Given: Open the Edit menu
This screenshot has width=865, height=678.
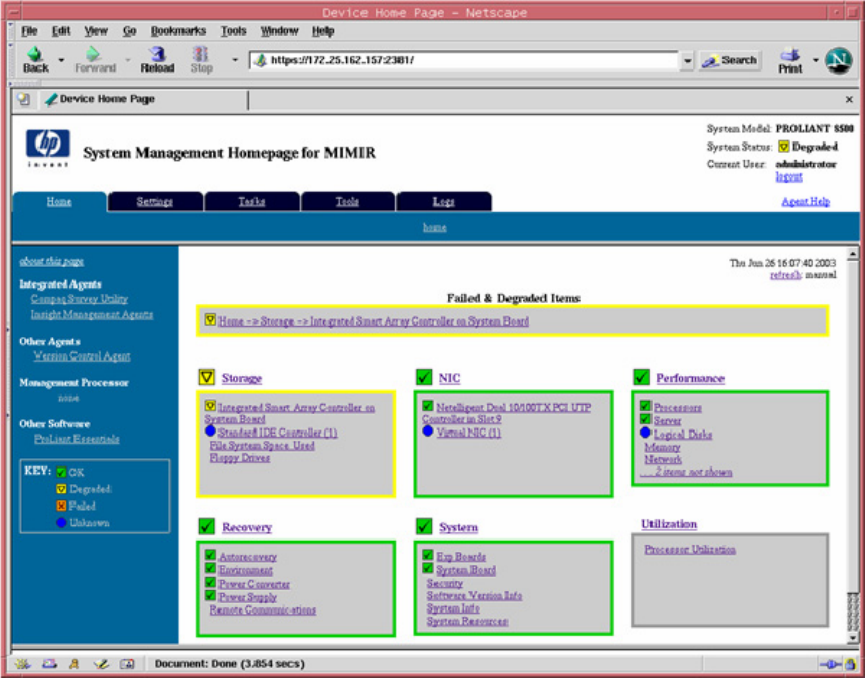Looking at the screenshot, I should pos(61,31).
